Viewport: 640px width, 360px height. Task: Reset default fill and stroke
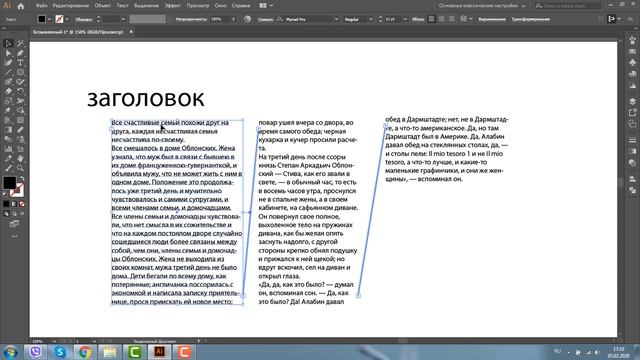pyautogui.click(x=5, y=195)
